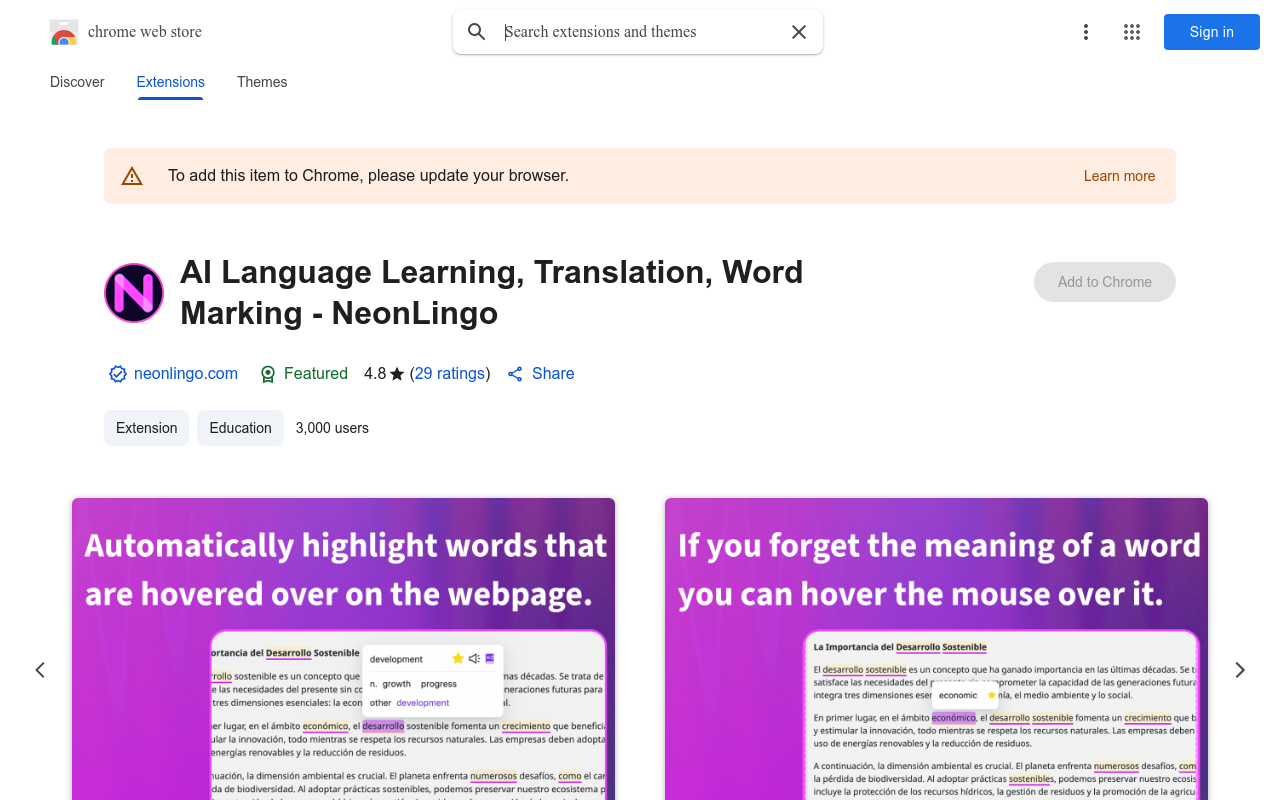
Task: Open the Themes tab
Action: point(262,82)
